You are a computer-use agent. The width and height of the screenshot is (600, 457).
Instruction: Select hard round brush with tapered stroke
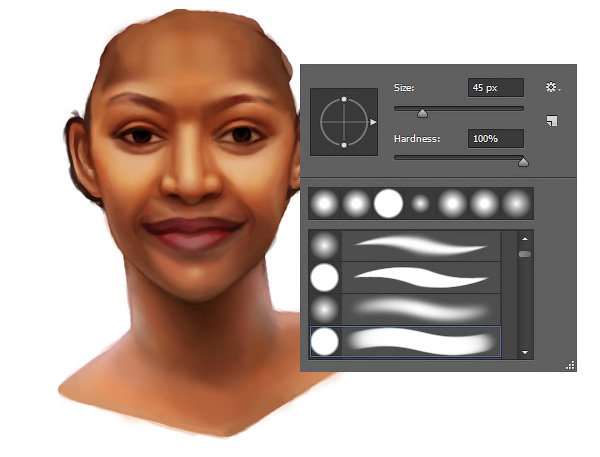point(405,277)
